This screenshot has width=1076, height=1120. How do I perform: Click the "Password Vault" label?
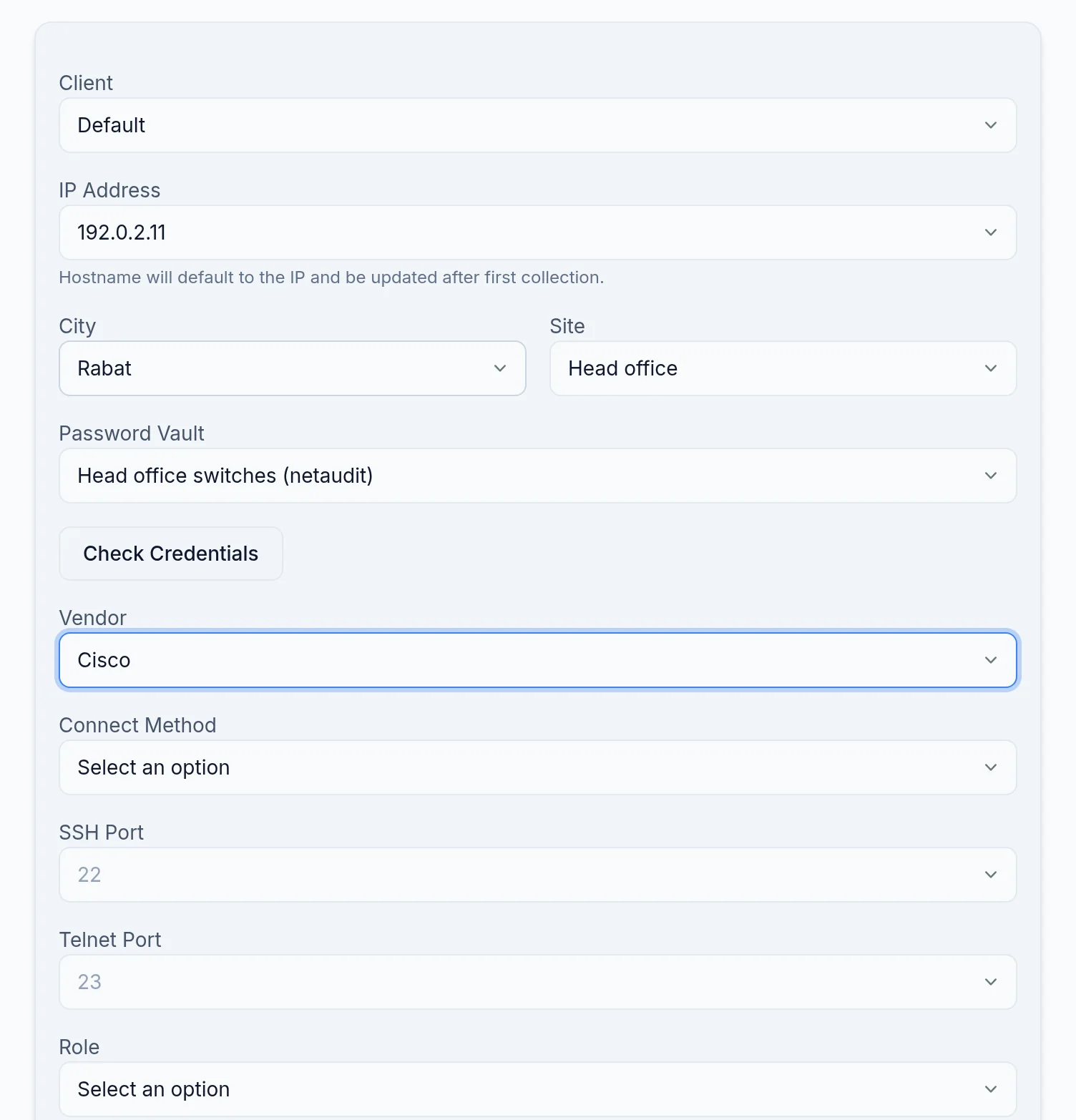(132, 433)
